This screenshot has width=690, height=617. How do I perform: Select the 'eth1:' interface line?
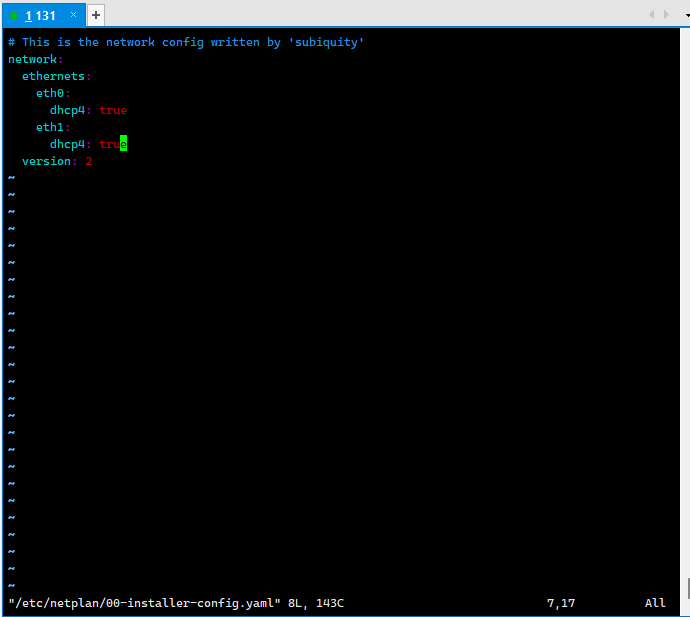[x=53, y=127]
